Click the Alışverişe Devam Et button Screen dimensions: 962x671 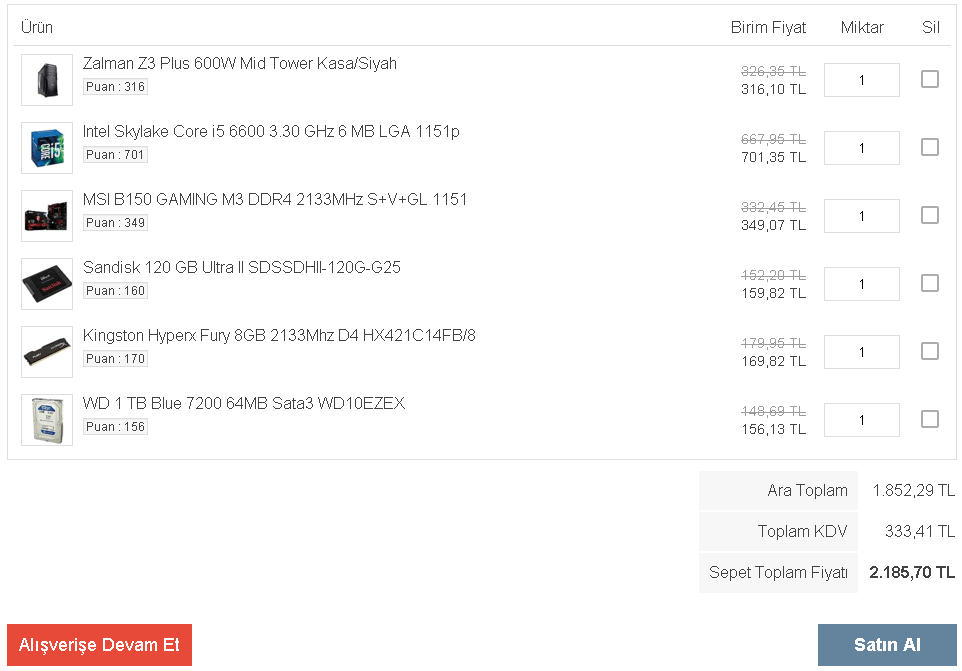[x=99, y=645]
